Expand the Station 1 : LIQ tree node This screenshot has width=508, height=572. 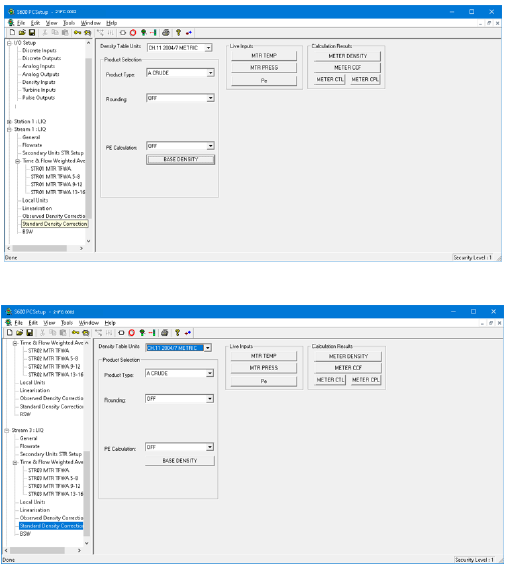pos(9,121)
